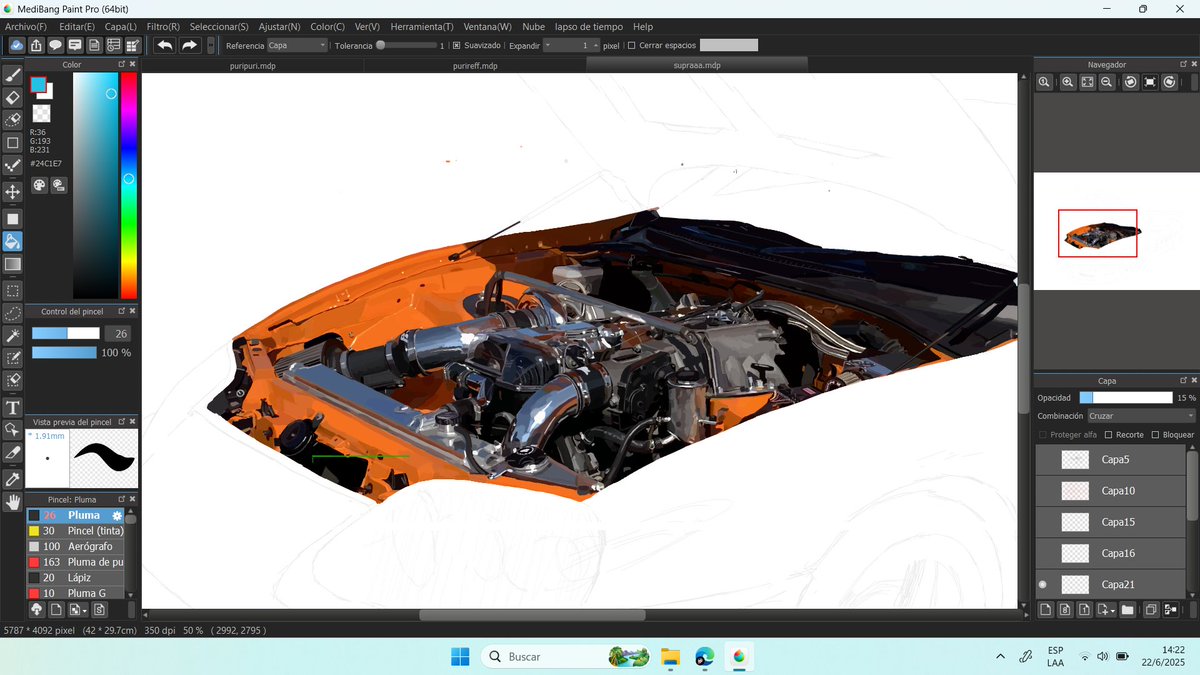
Task: Select the Brush tool in the left toolbar
Action: (x=13, y=74)
